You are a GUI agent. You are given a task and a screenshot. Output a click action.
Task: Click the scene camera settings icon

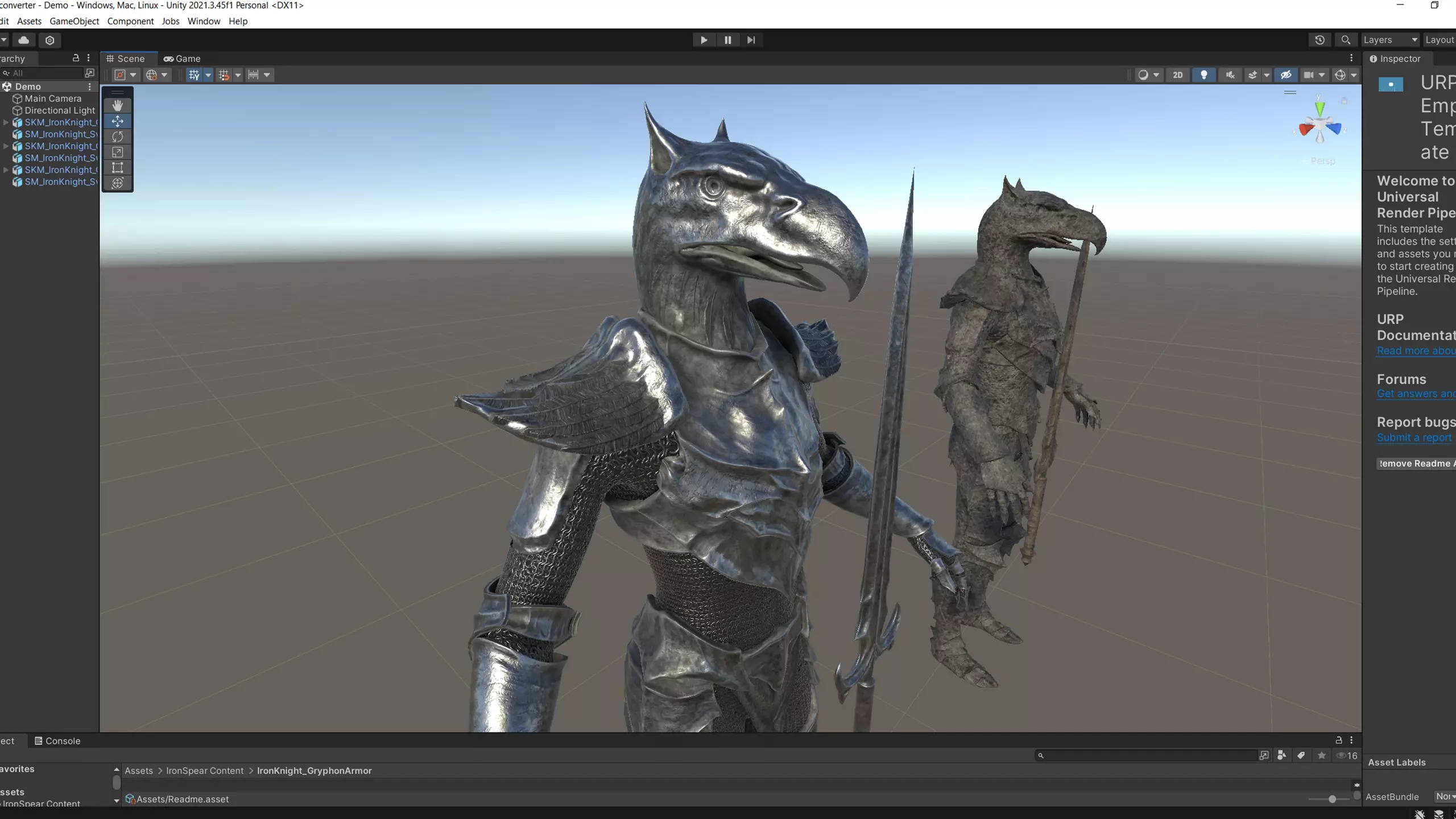1308,75
